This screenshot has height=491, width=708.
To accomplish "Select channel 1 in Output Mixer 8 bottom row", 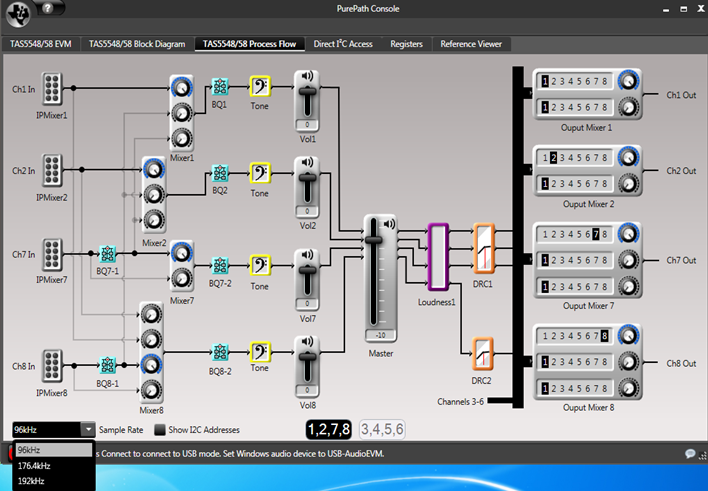I will 545,388.
